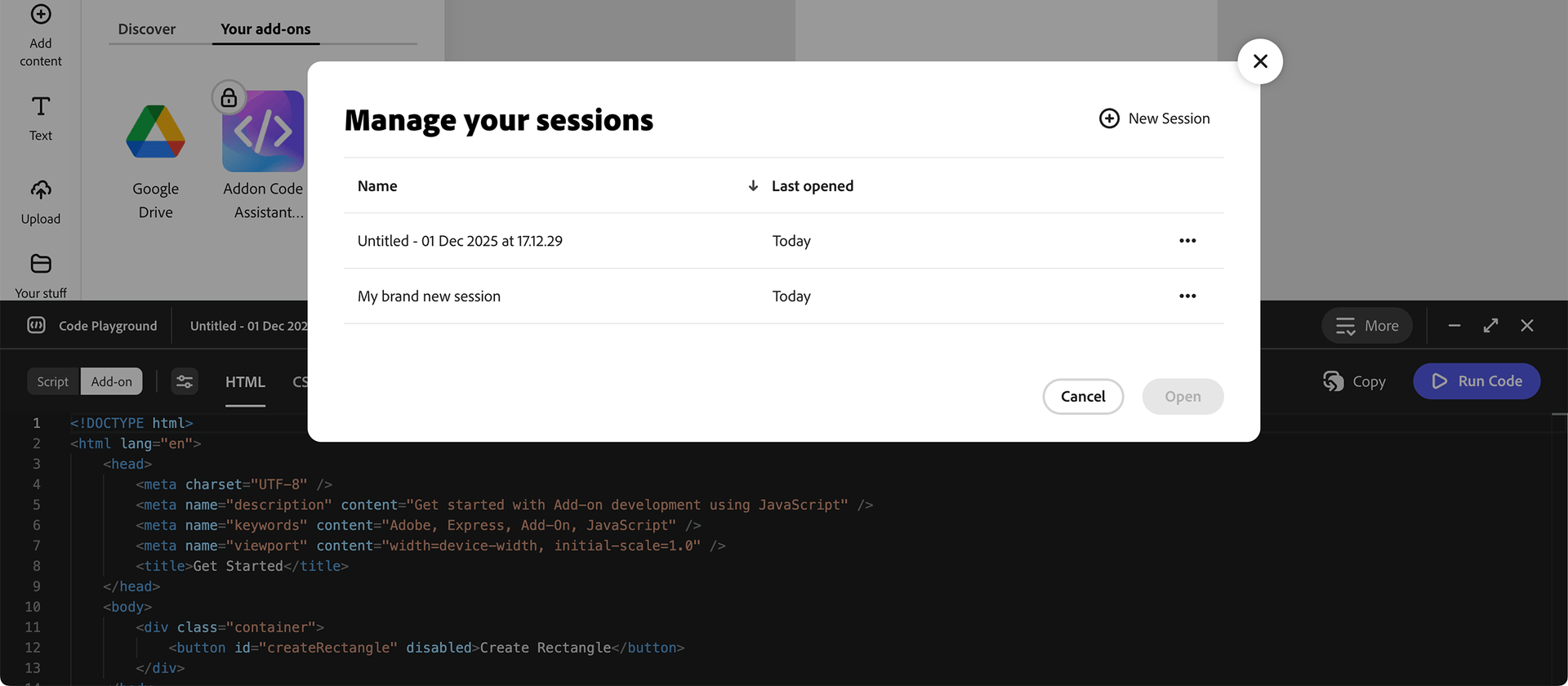Viewport: 1568px width, 686px height.
Task: Cancel the Manage your sessions dialog
Action: tap(1083, 396)
